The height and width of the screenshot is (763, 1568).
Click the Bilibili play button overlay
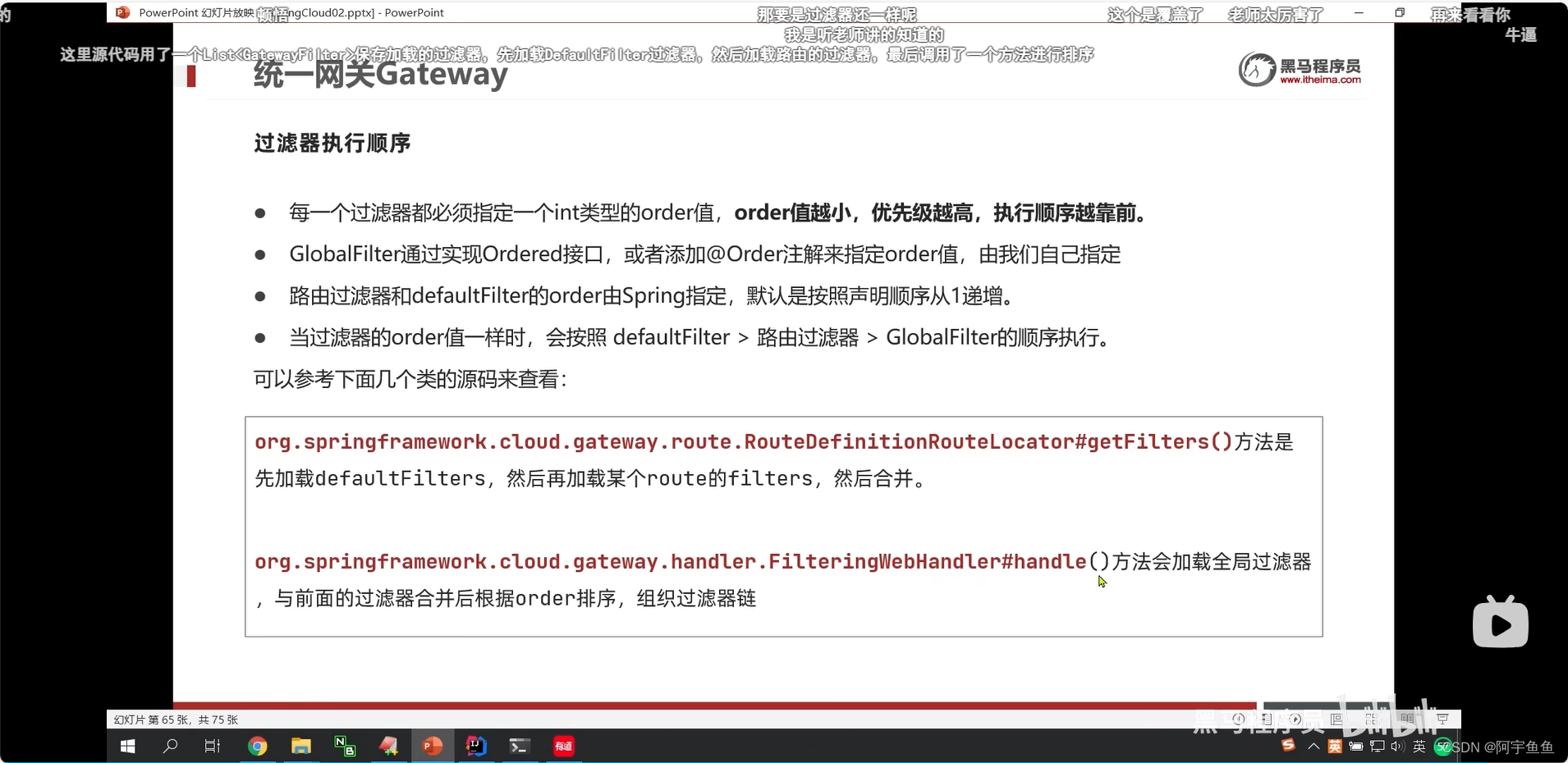(1500, 623)
